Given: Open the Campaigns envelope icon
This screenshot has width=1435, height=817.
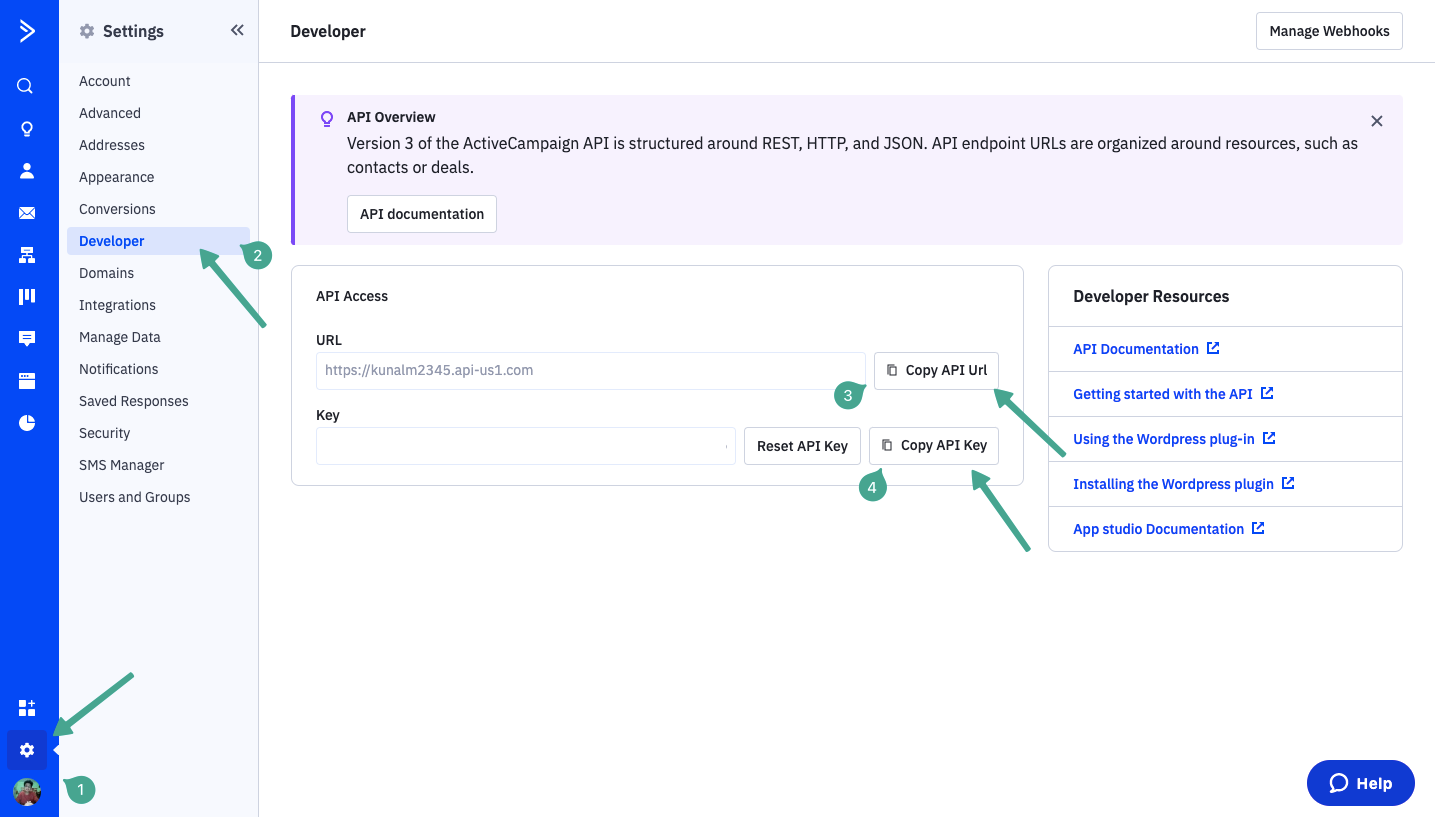Looking at the screenshot, I should 27,213.
